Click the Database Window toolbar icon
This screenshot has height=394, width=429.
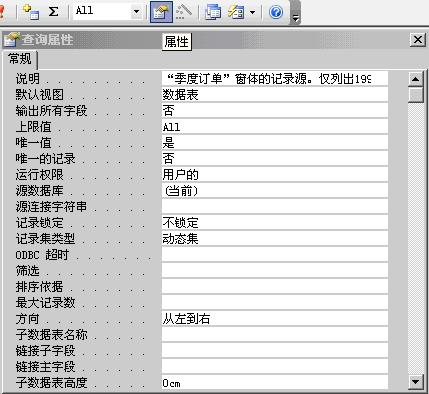213,12
